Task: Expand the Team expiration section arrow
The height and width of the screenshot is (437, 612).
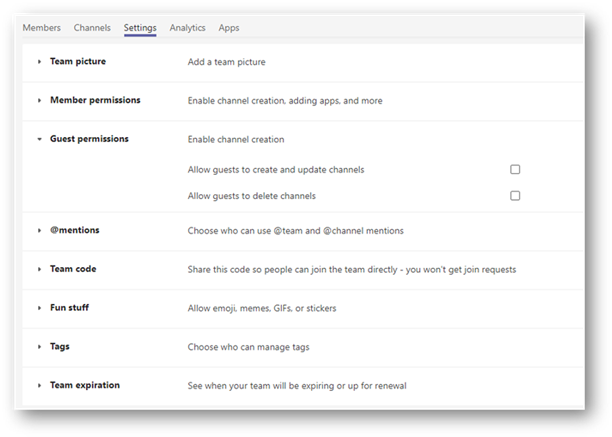Action: pos(39,385)
